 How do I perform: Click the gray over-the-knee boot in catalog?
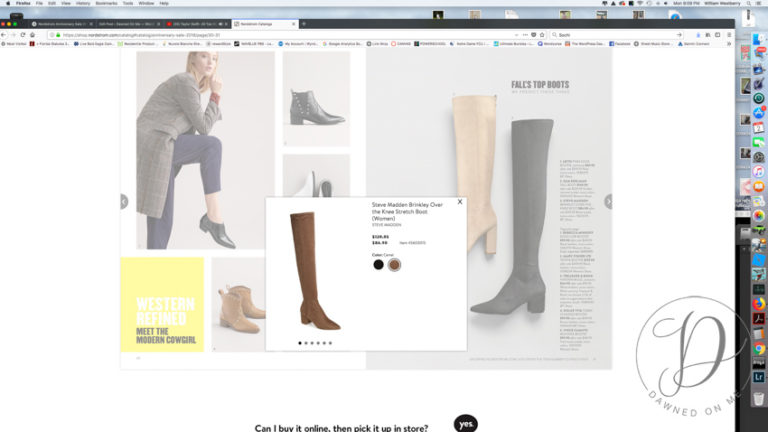[514, 216]
